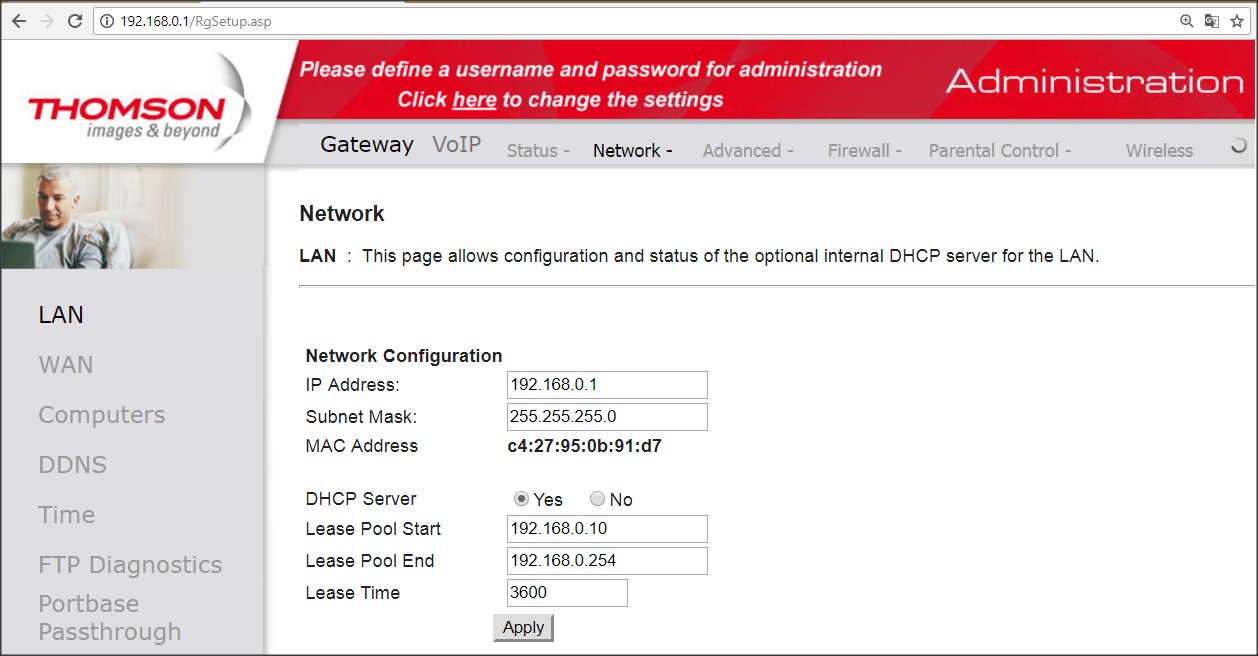Click the translate page icon
The height and width of the screenshot is (656, 1258).
click(x=1211, y=21)
